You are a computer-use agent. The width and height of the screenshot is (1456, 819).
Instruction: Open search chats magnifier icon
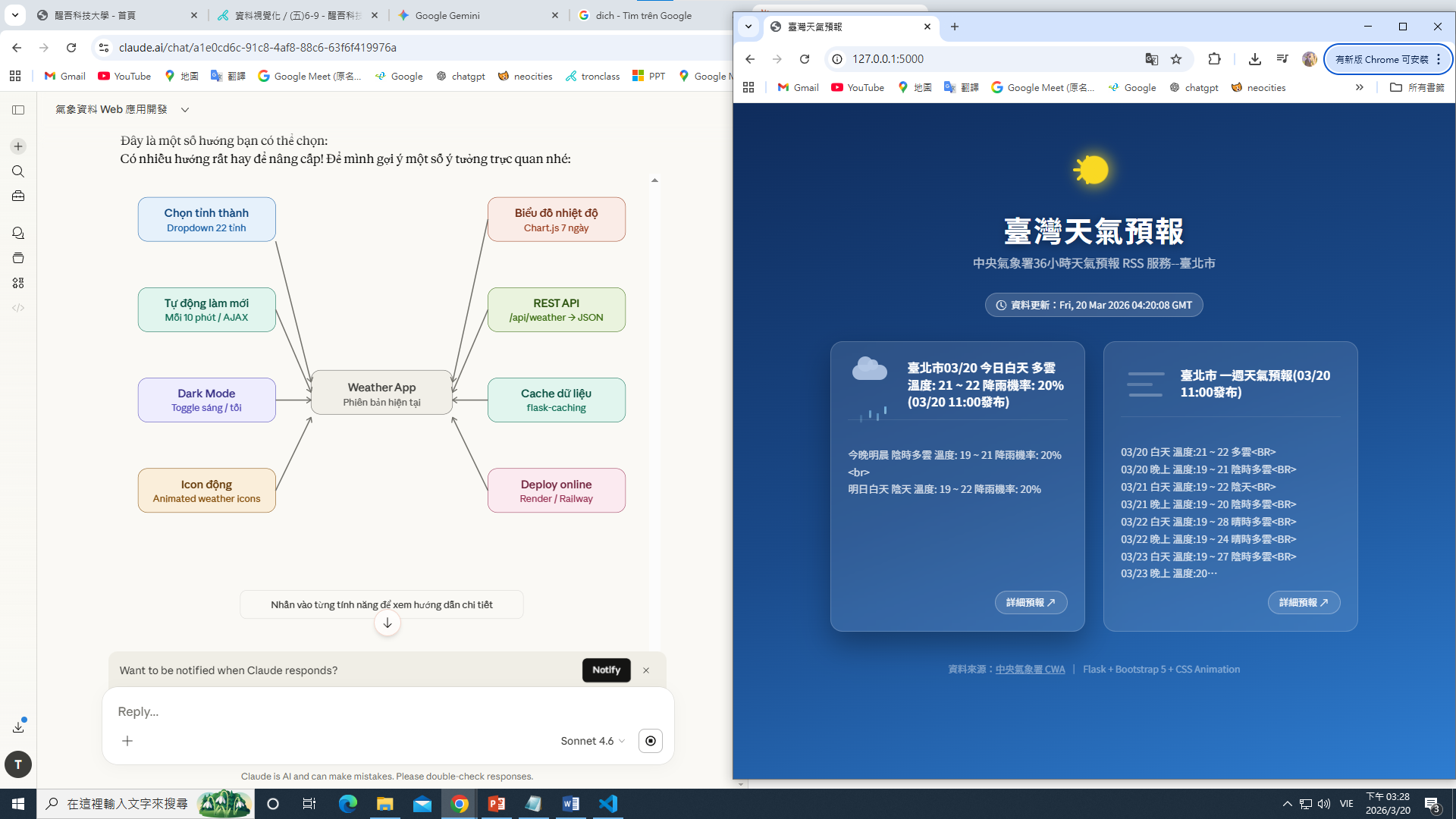18,171
